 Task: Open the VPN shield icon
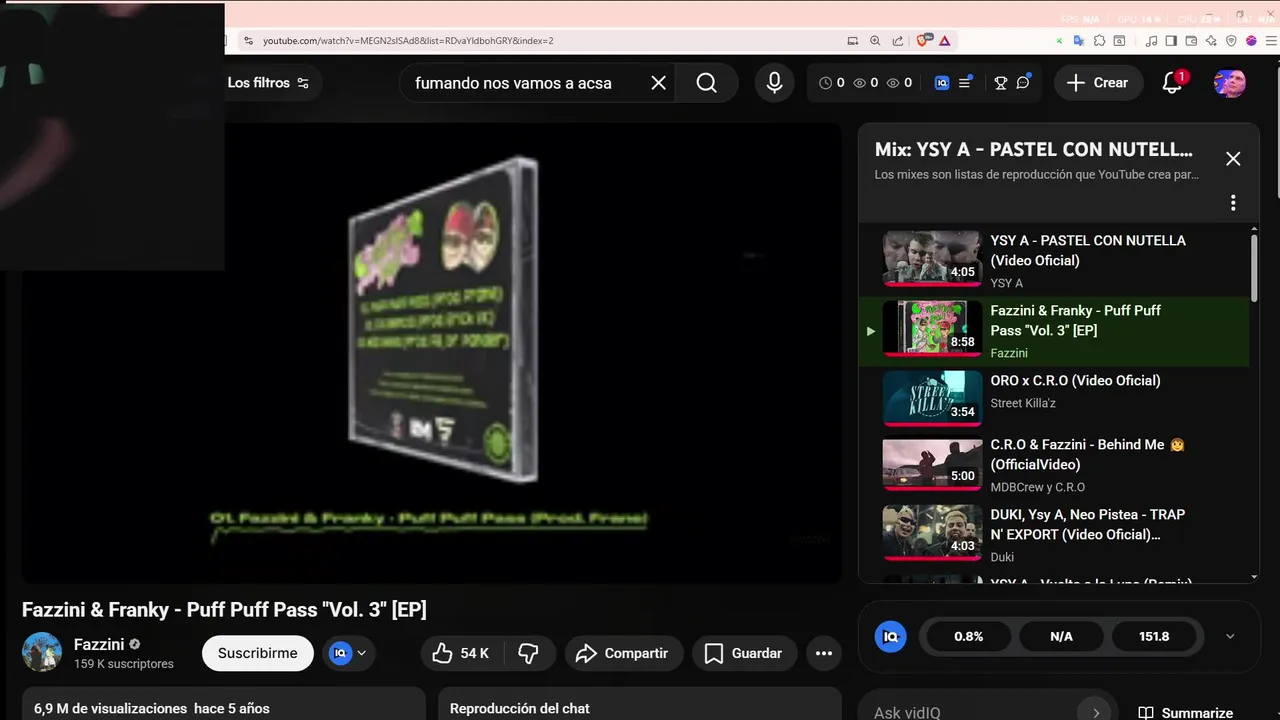pos(1231,41)
